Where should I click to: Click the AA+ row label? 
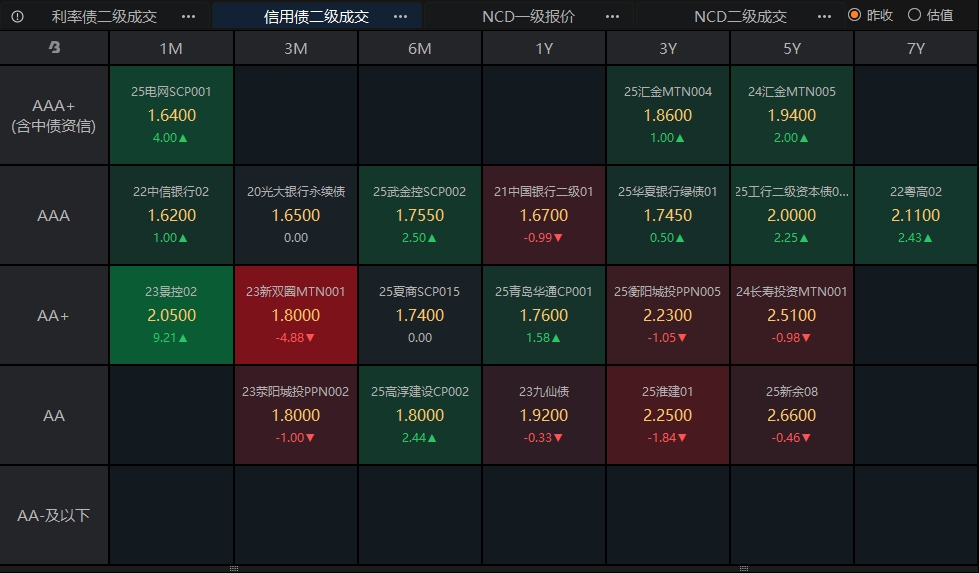[x=54, y=315]
